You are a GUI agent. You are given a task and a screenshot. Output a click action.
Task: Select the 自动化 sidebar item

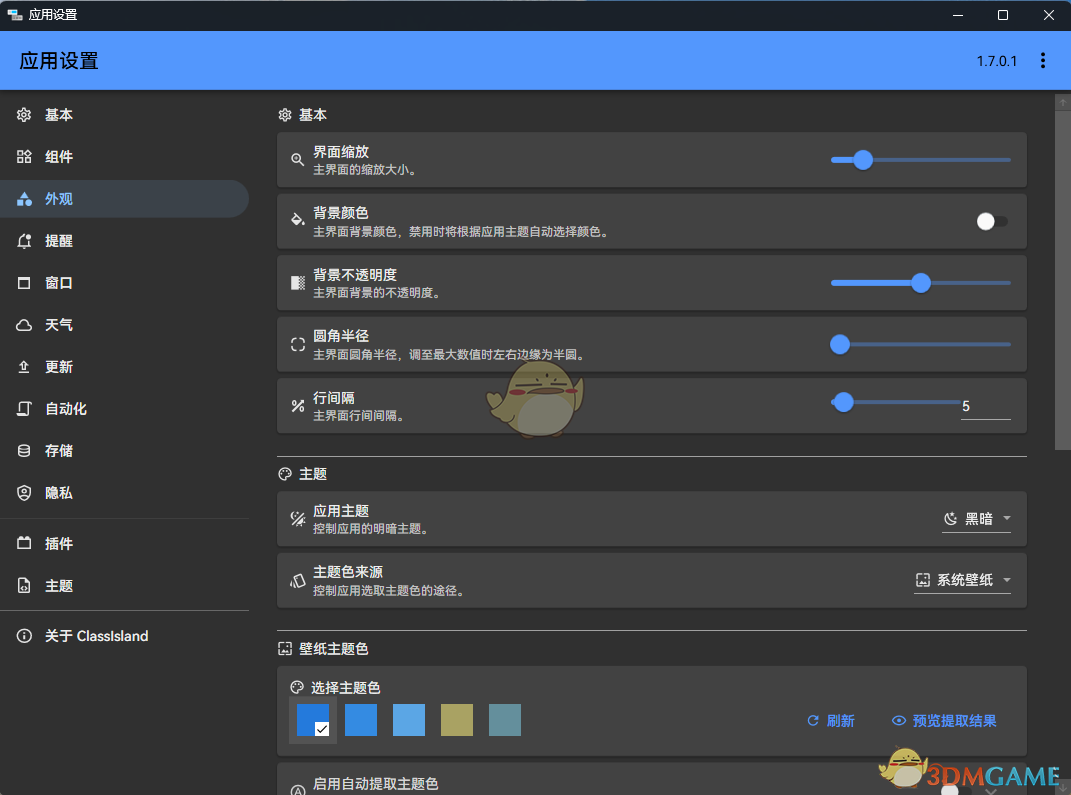[x=60, y=408]
